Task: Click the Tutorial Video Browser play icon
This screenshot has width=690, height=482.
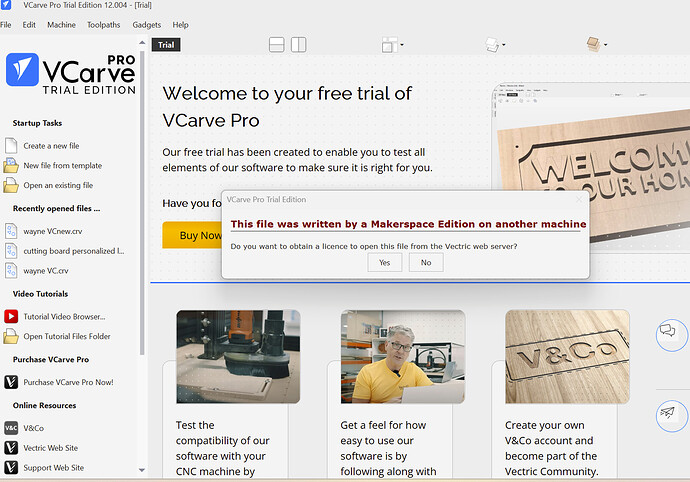Action: tap(11, 316)
